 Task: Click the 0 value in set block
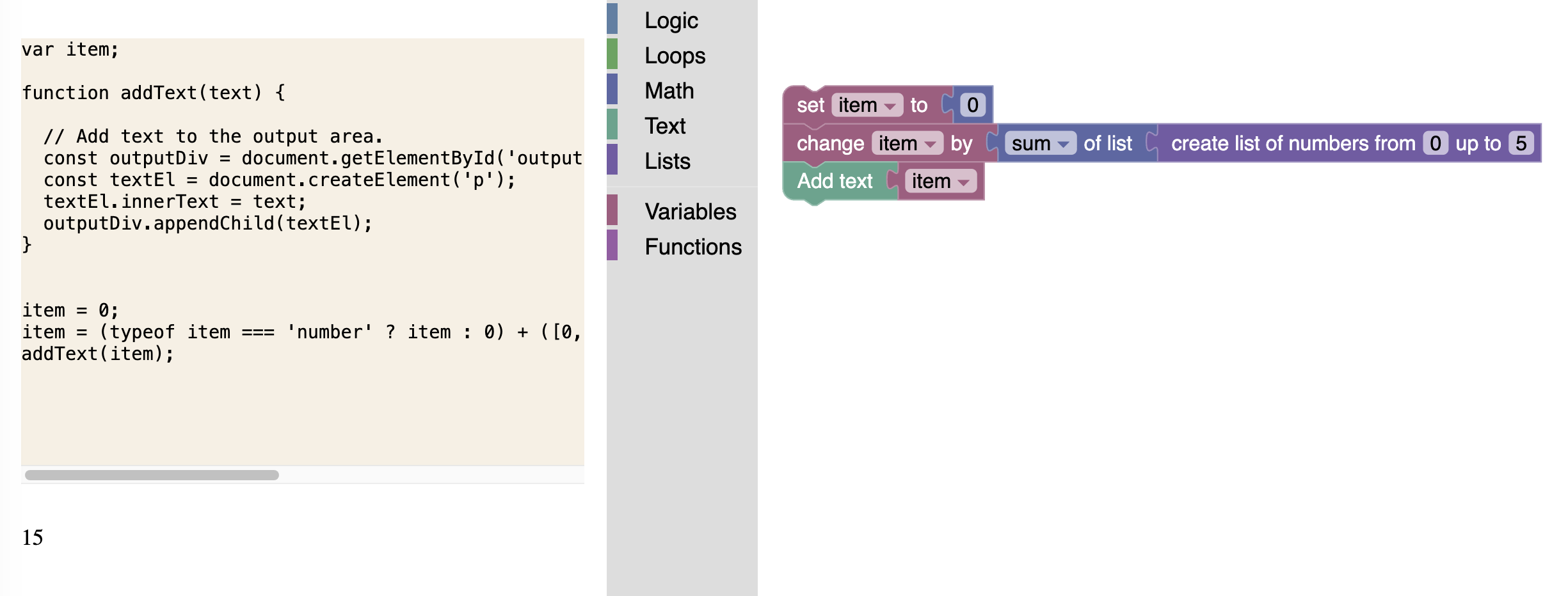tap(972, 105)
